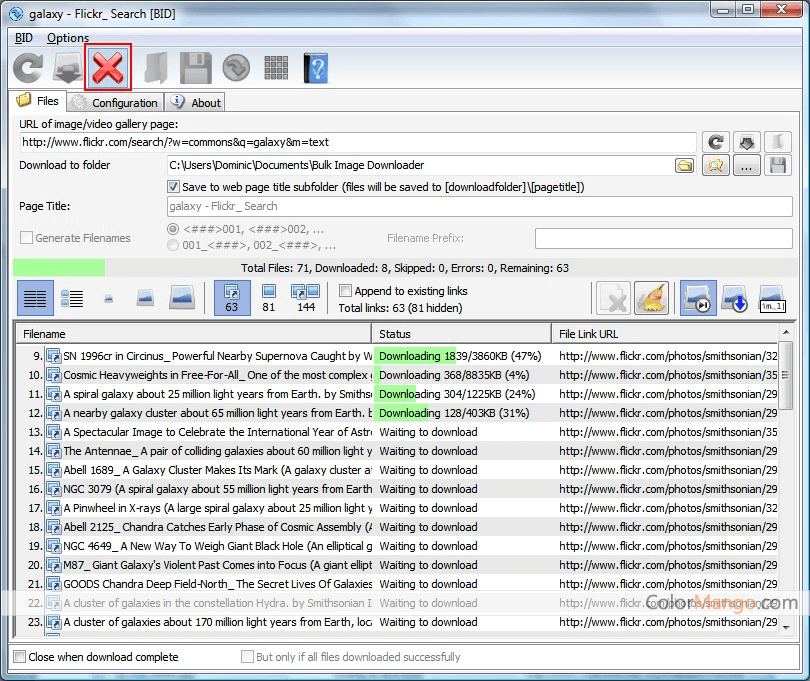Enable Append to existing links checkbox
Viewport: 810px width, 681px height.
345,291
